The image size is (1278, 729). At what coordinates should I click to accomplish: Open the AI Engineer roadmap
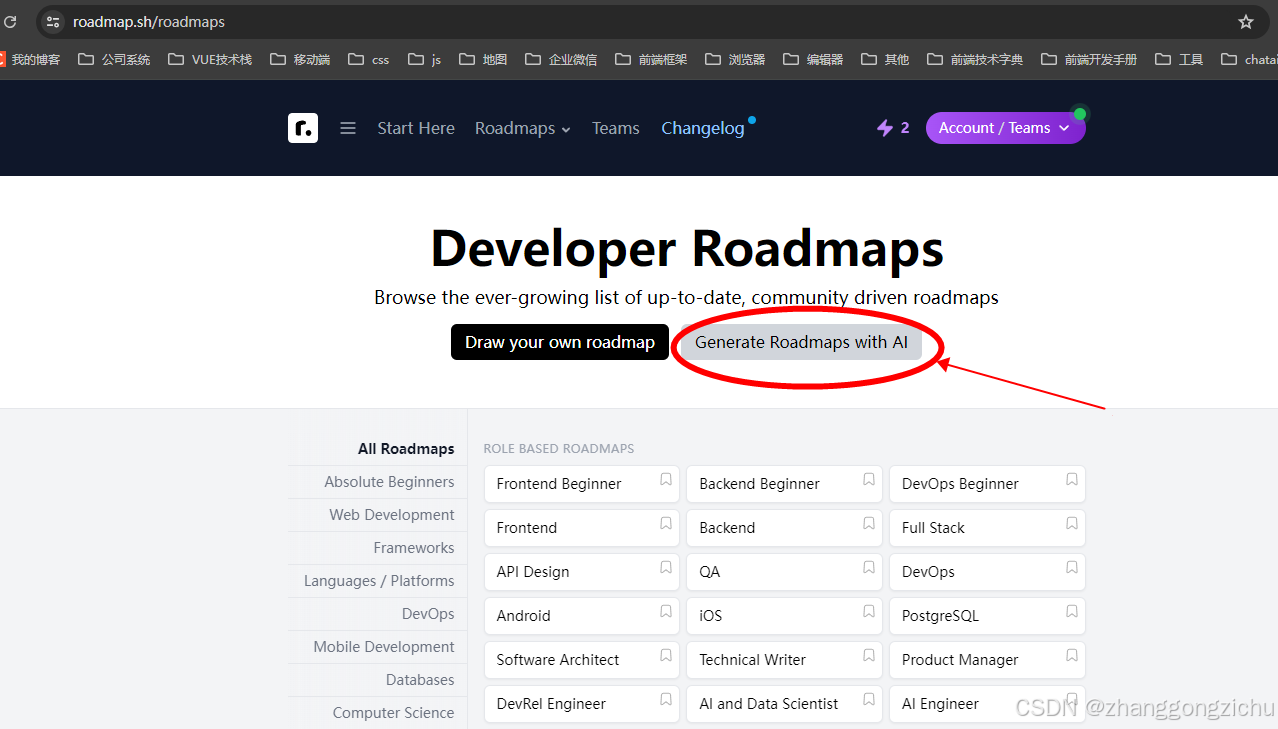tap(987, 704)
